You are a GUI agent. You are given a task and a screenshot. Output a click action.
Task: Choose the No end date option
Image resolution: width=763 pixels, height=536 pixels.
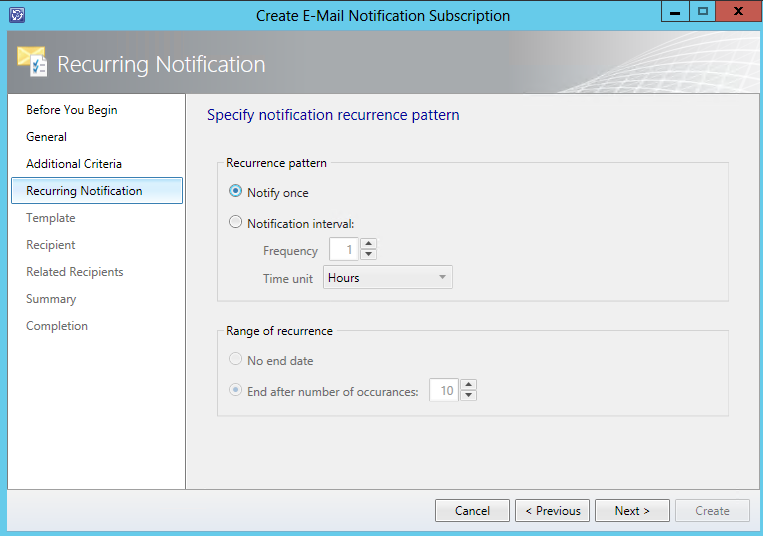click(x=235, y=359)
